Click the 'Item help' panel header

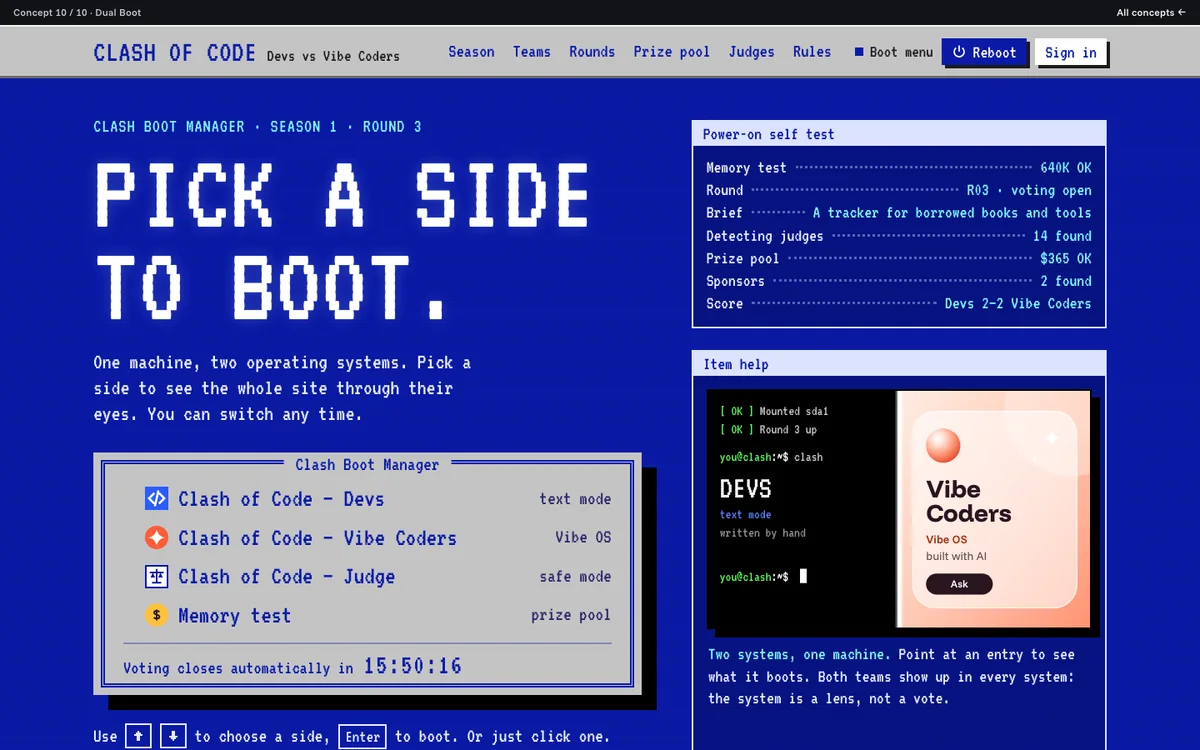point(899,364)
